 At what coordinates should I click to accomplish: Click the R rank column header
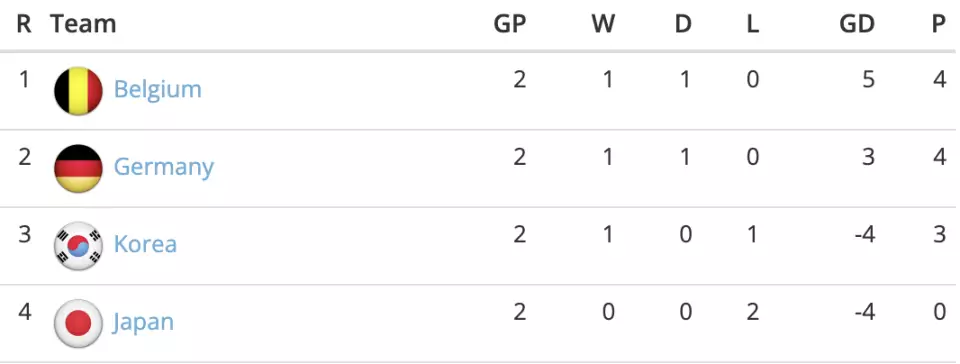(24, 24)
